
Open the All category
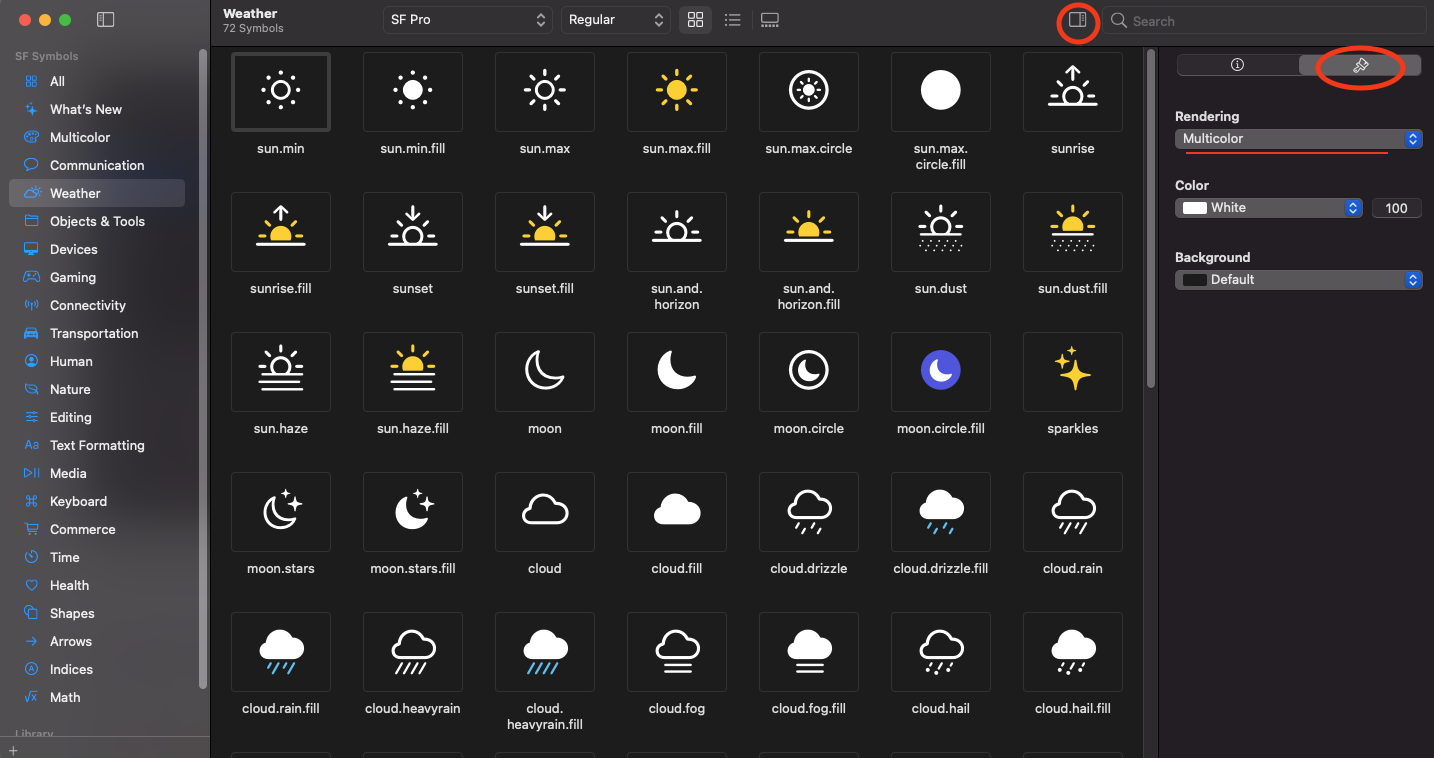tap(97, 81)
